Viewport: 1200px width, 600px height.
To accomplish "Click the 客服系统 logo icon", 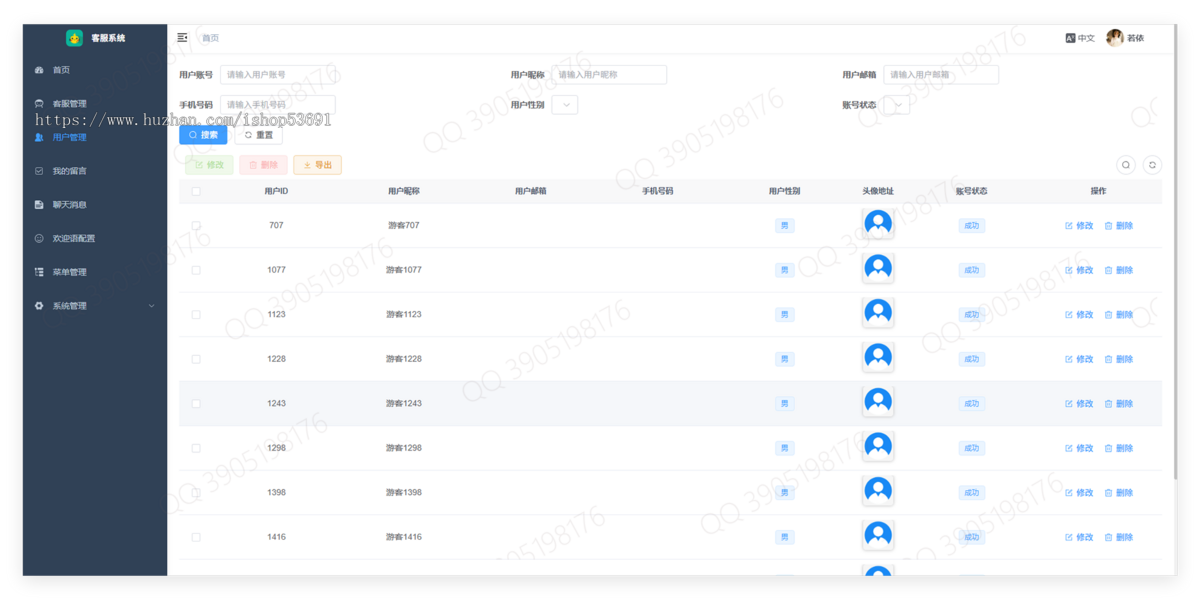I will coord(74,38).
